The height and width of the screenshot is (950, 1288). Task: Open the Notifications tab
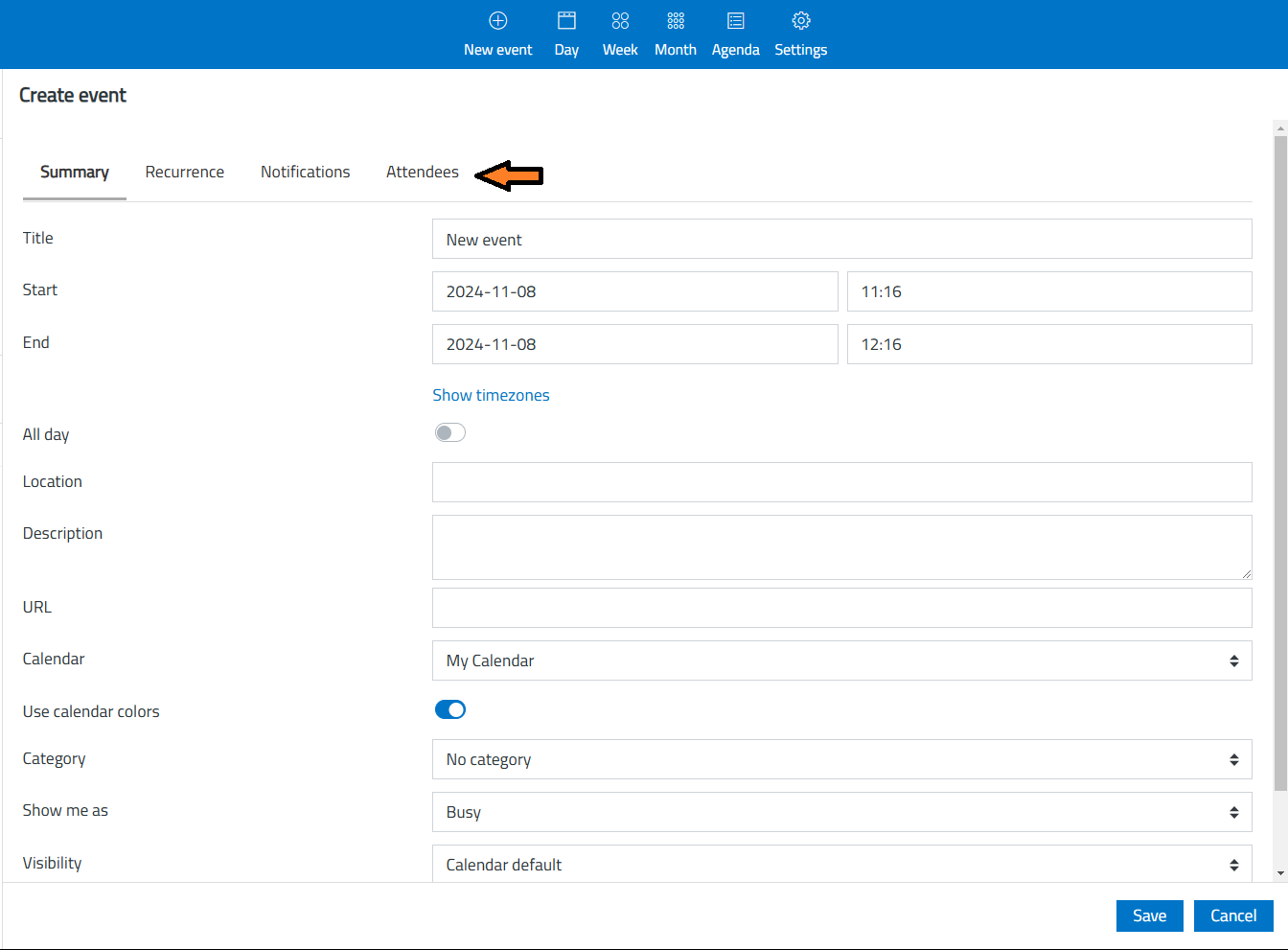(306, 172)
